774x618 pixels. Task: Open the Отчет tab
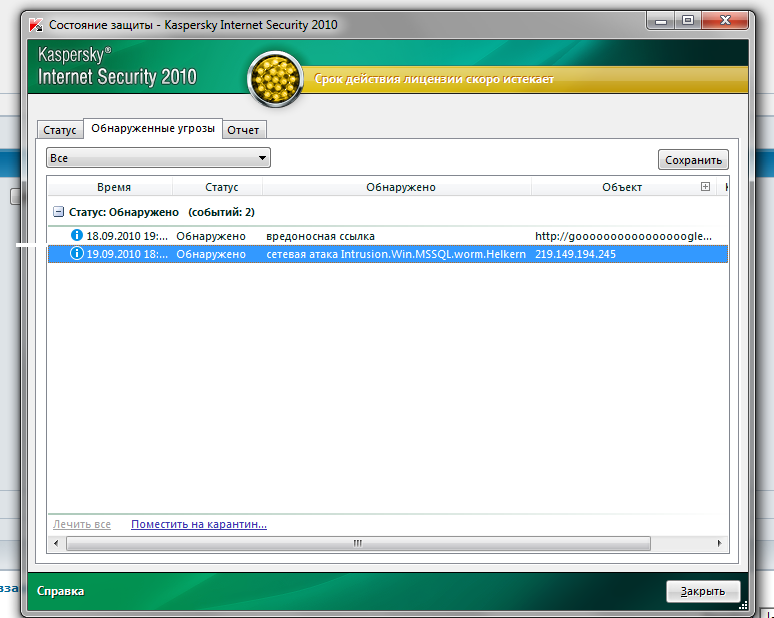[243, 130]
